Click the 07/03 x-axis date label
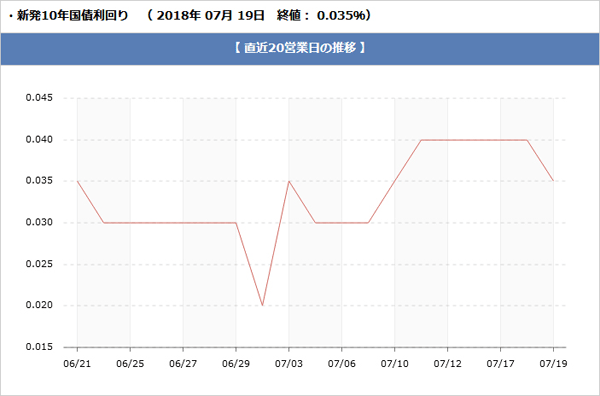Screen dimensions: 600x396 tap(289, 363)
